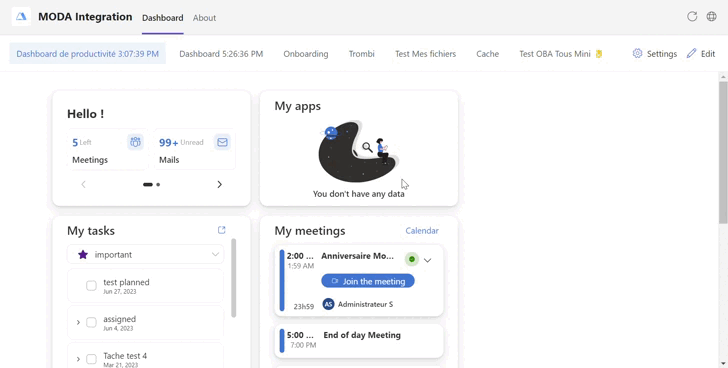The width and height of the screenshot is (728, 368).
Task: Expand the 'assigned' task row
Action: point(78,322)
